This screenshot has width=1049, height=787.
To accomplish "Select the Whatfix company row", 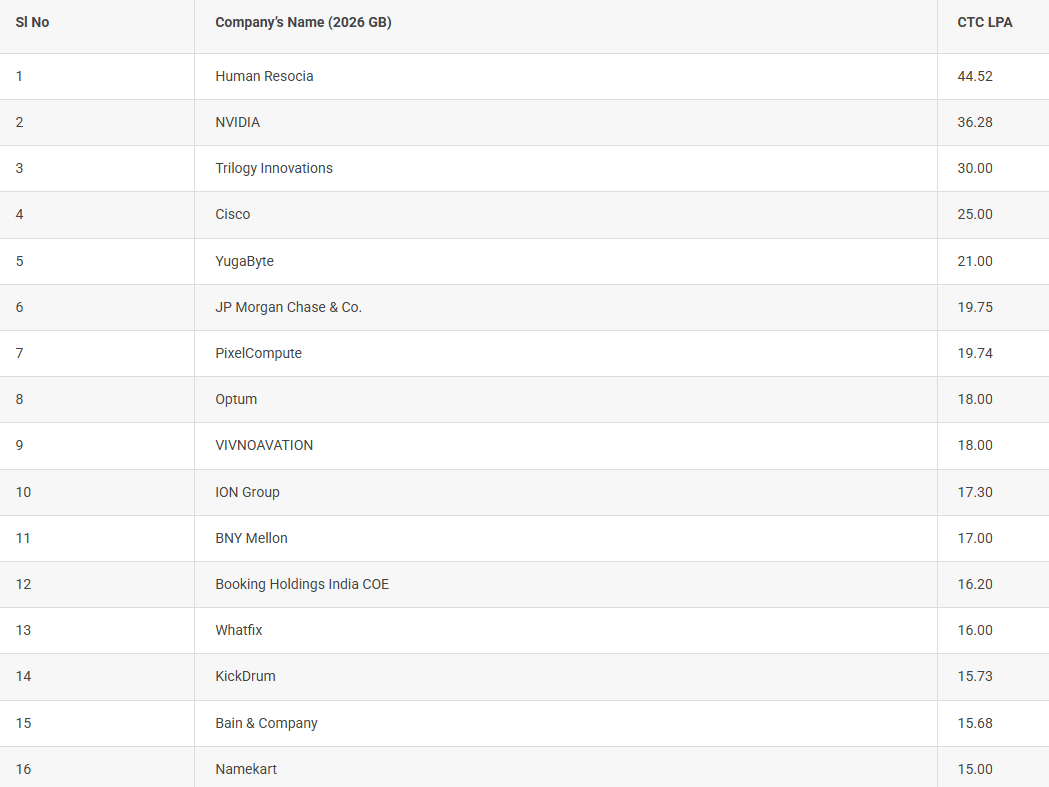I will tap(239, 630).
